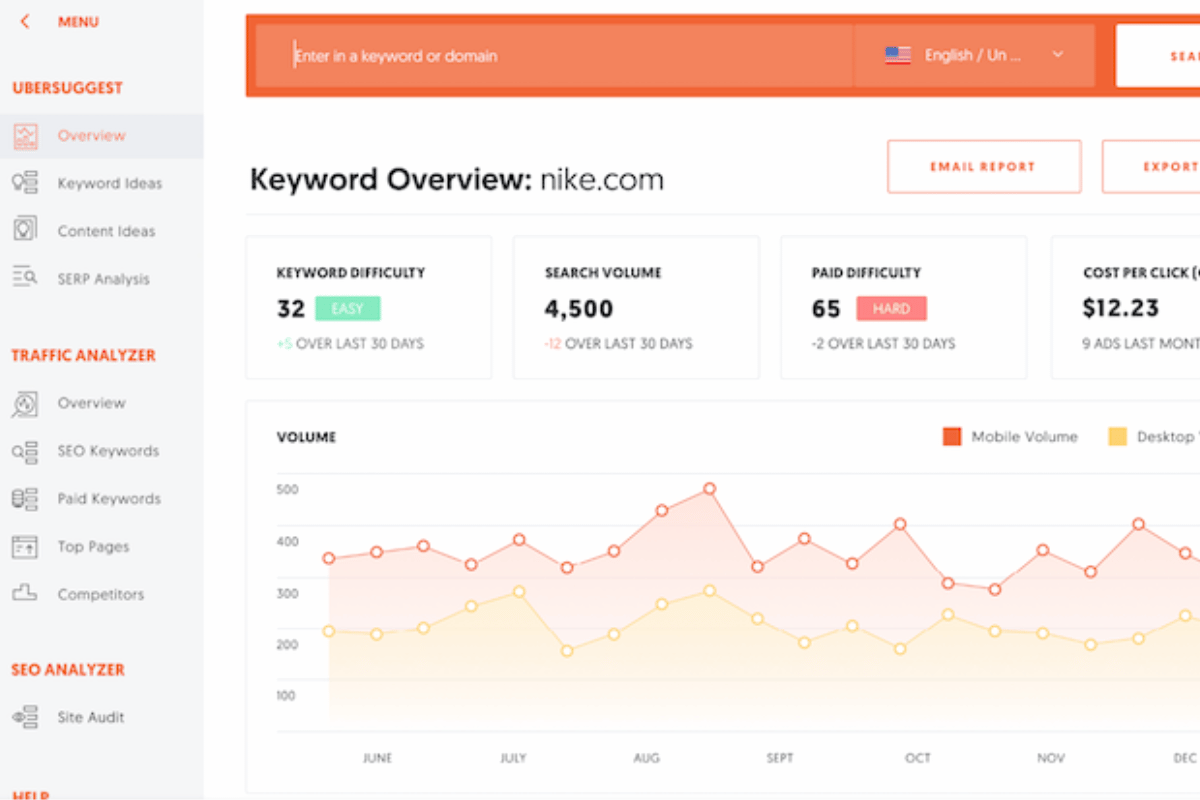Click the Keyword Ideas lightbulb icon
This screenshot has width=1200, height=800.
tap(25, 183)
